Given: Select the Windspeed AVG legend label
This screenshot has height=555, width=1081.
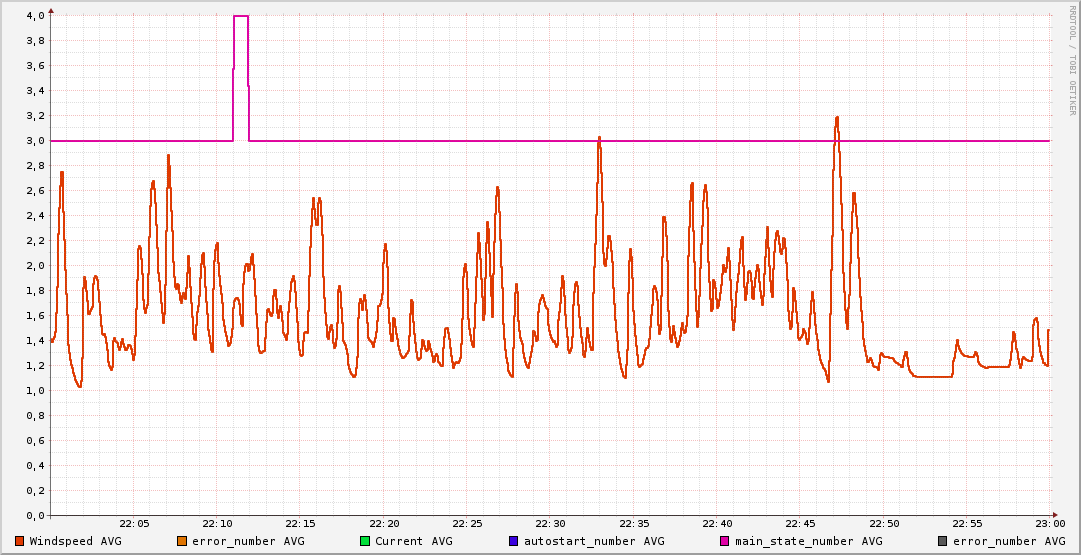Looking at the screenshot, I should tap(76, 541).
